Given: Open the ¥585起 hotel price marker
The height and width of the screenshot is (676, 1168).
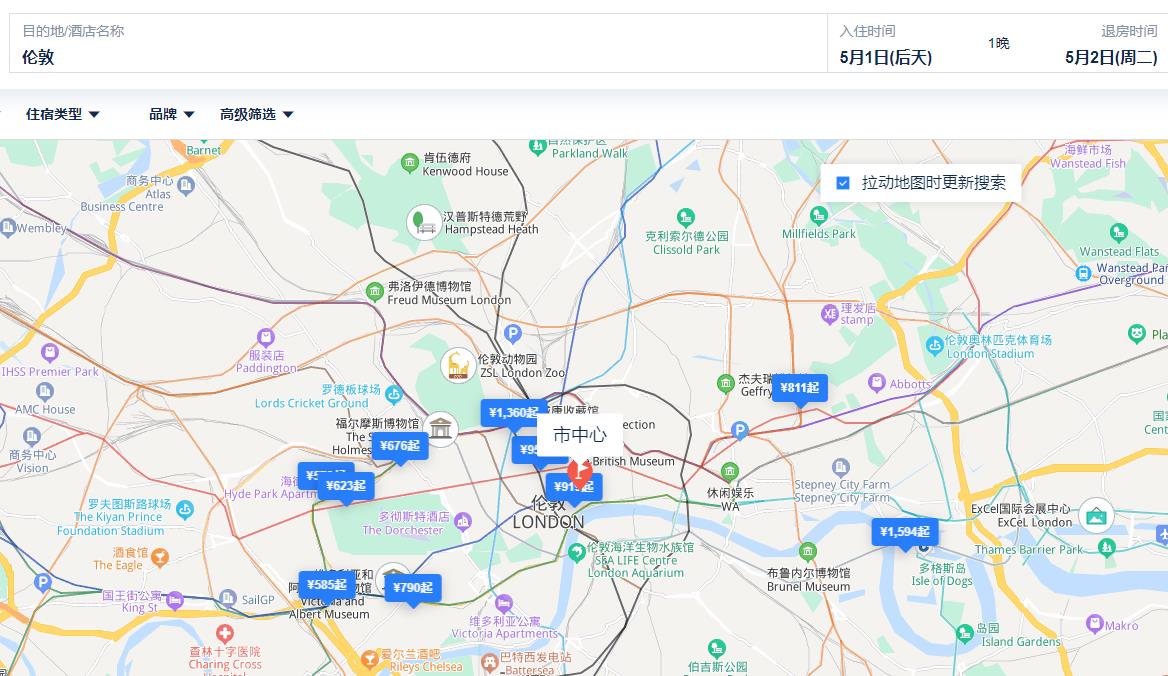Looking at the screenshot, I should pyautogui.click(x=326, y=585).
